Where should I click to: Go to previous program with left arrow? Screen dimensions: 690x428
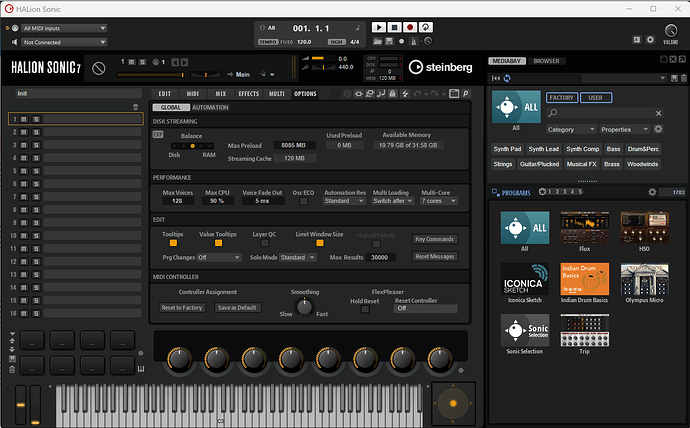175,62
